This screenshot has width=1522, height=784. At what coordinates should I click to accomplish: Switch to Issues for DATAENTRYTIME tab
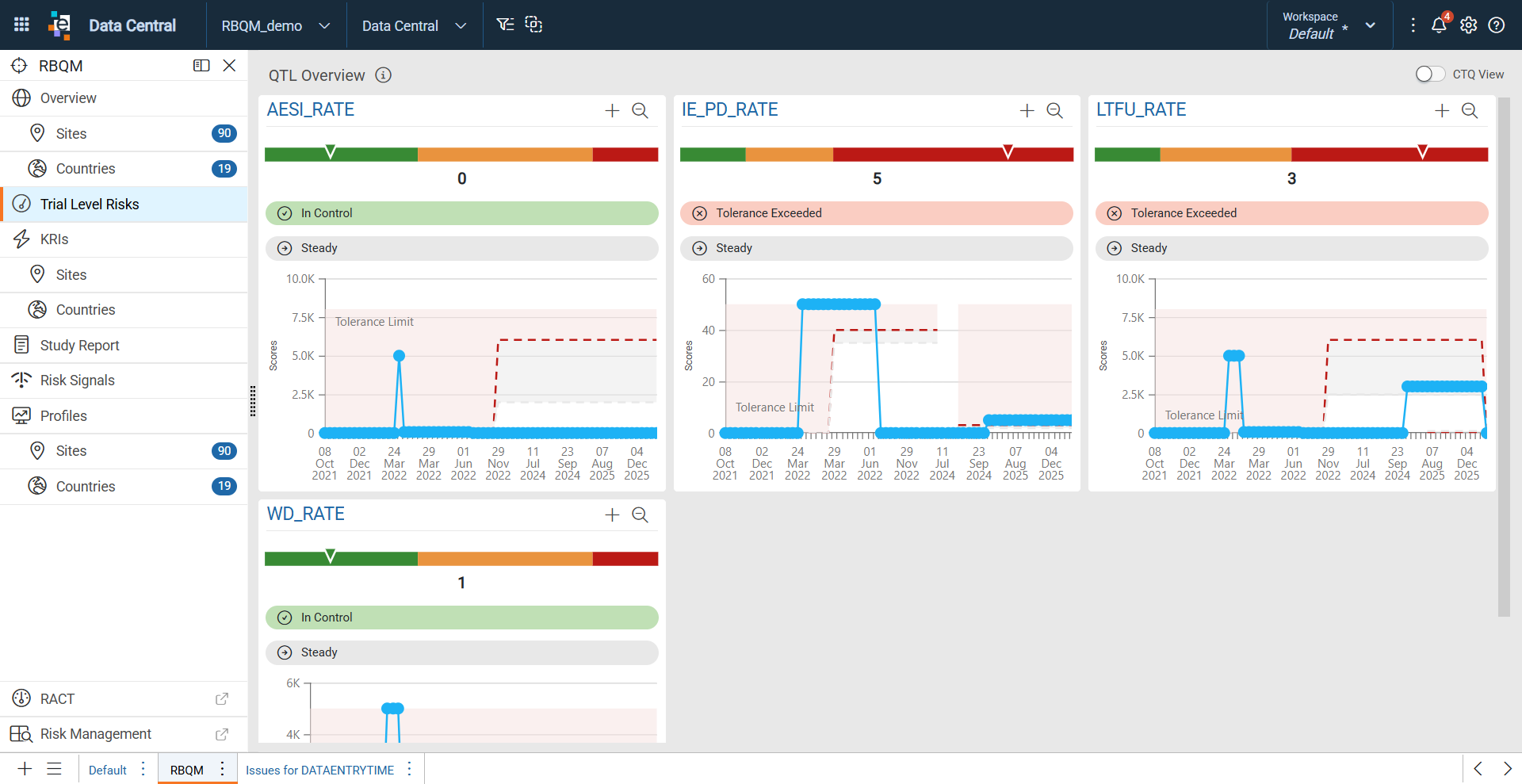[x=319, y=770]
